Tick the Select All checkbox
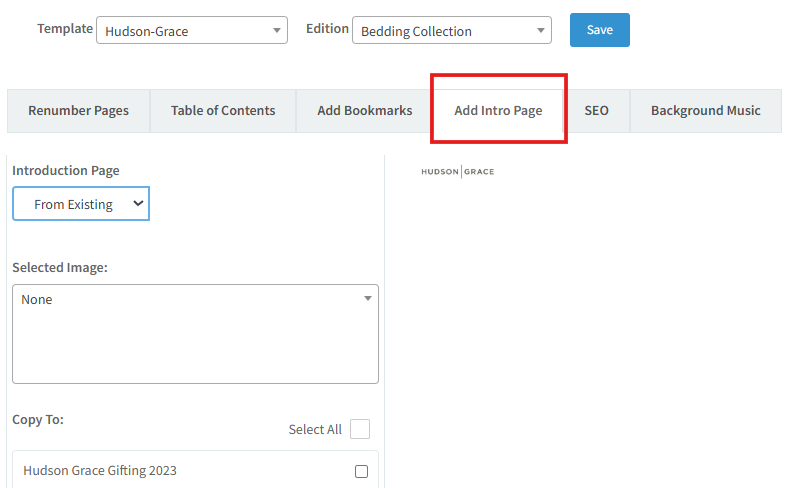This screenshot has width=787, height=488. point(360,429)
